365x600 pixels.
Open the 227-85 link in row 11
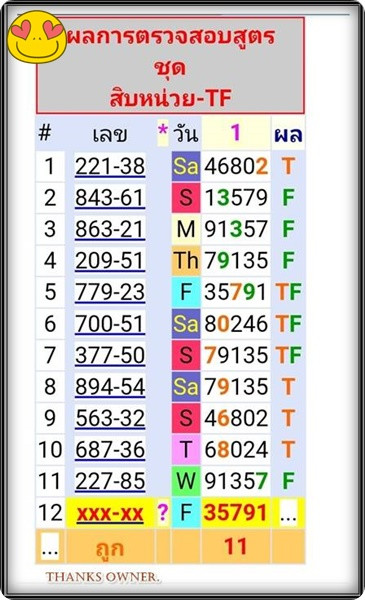tap(110, 481)
